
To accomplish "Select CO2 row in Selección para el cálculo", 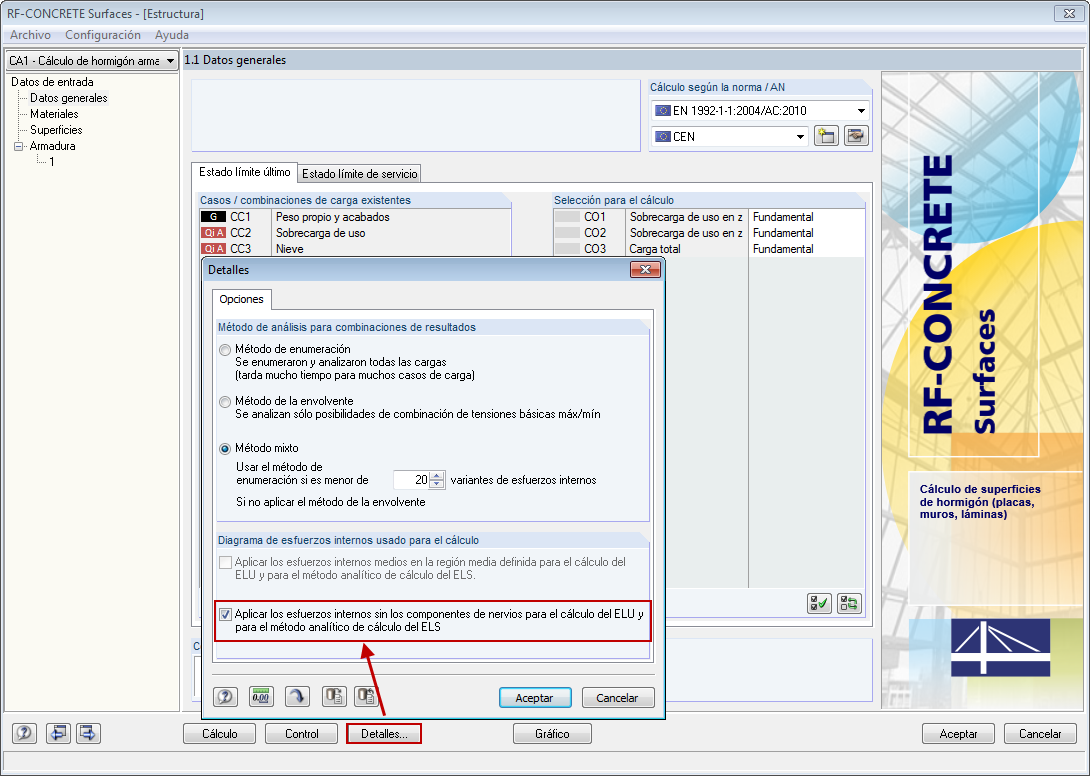I will 708,233.
